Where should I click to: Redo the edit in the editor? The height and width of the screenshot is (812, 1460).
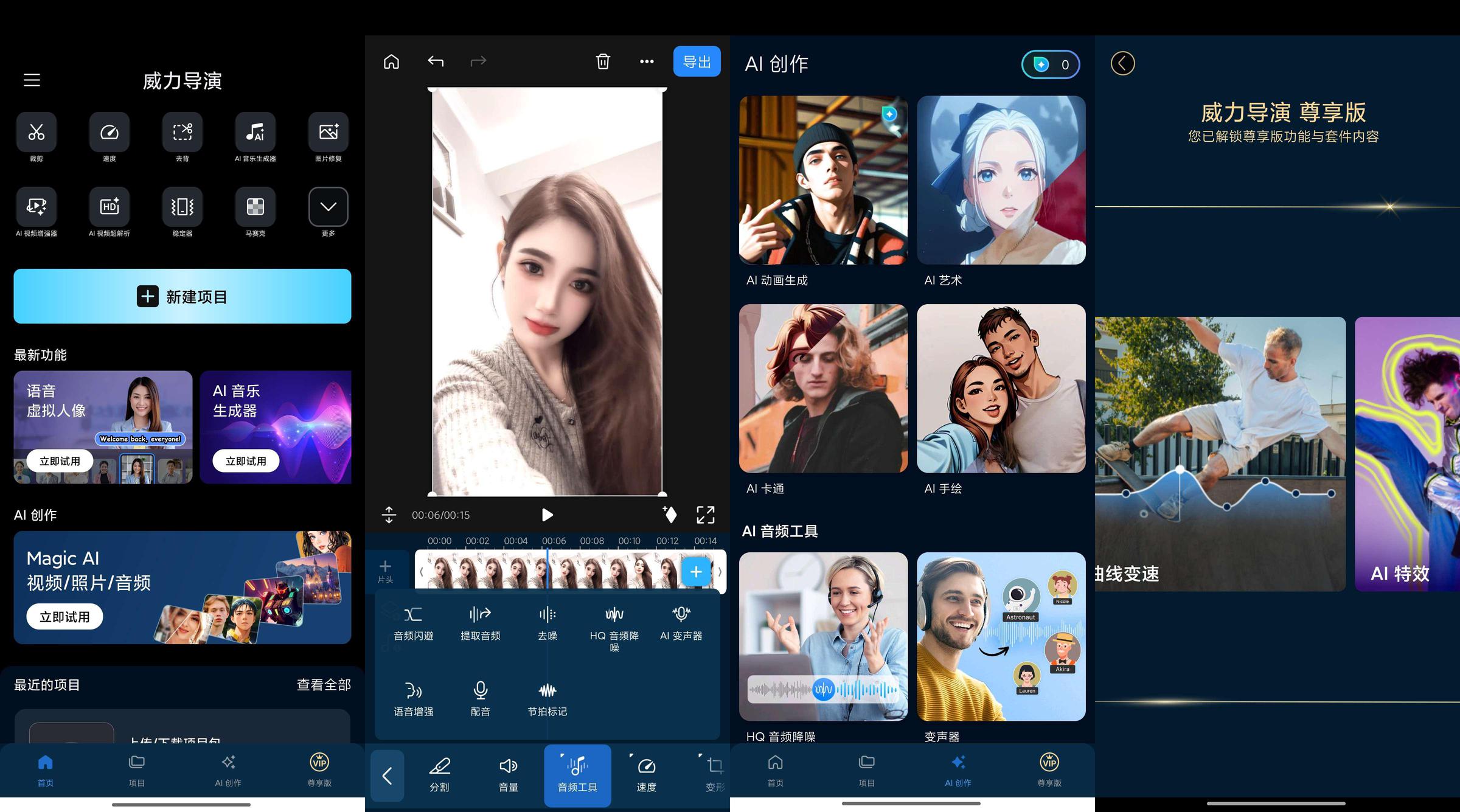coord(479,61)
